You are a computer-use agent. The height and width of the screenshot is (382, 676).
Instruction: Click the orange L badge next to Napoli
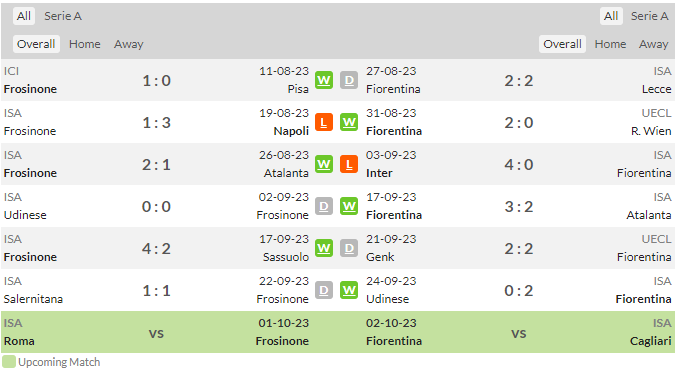click(x=324, y=122)
